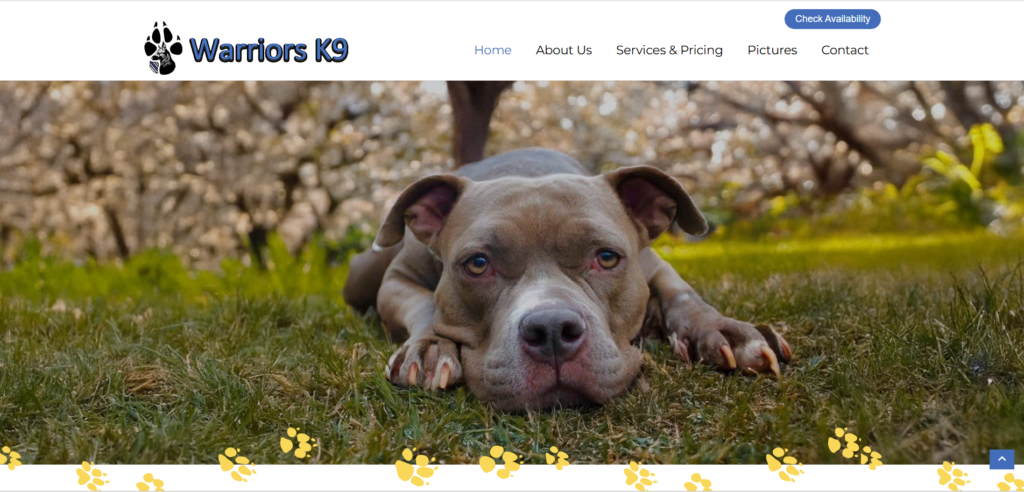This screenshot has width=1024, height=492.
Task: Click the paired yellow paw prints near the back-to-top arrow
Action: point(854,448)
